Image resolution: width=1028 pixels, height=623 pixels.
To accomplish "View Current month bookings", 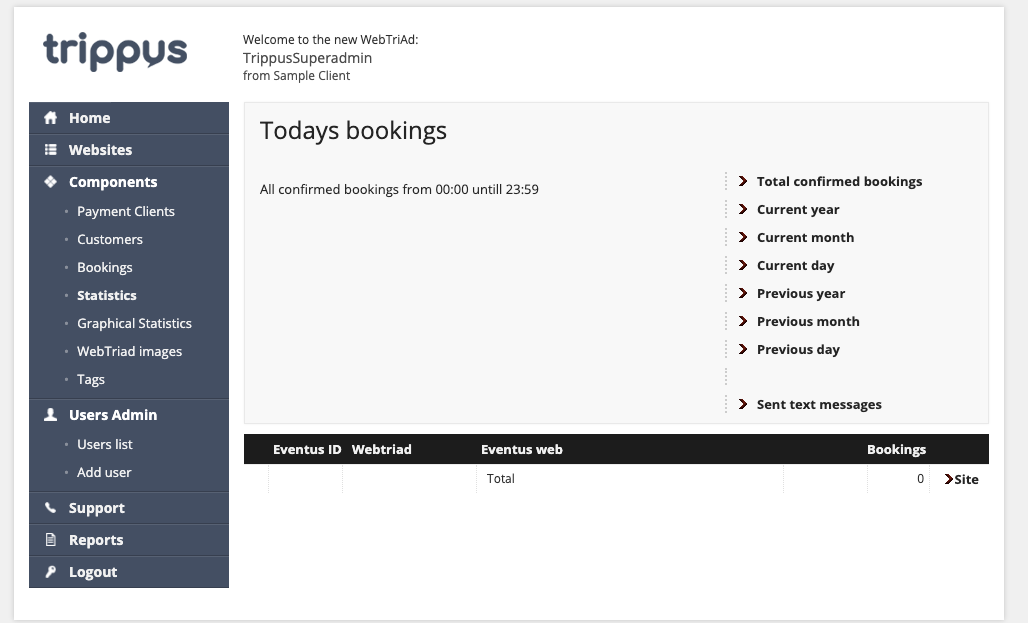I will [805, 237].
